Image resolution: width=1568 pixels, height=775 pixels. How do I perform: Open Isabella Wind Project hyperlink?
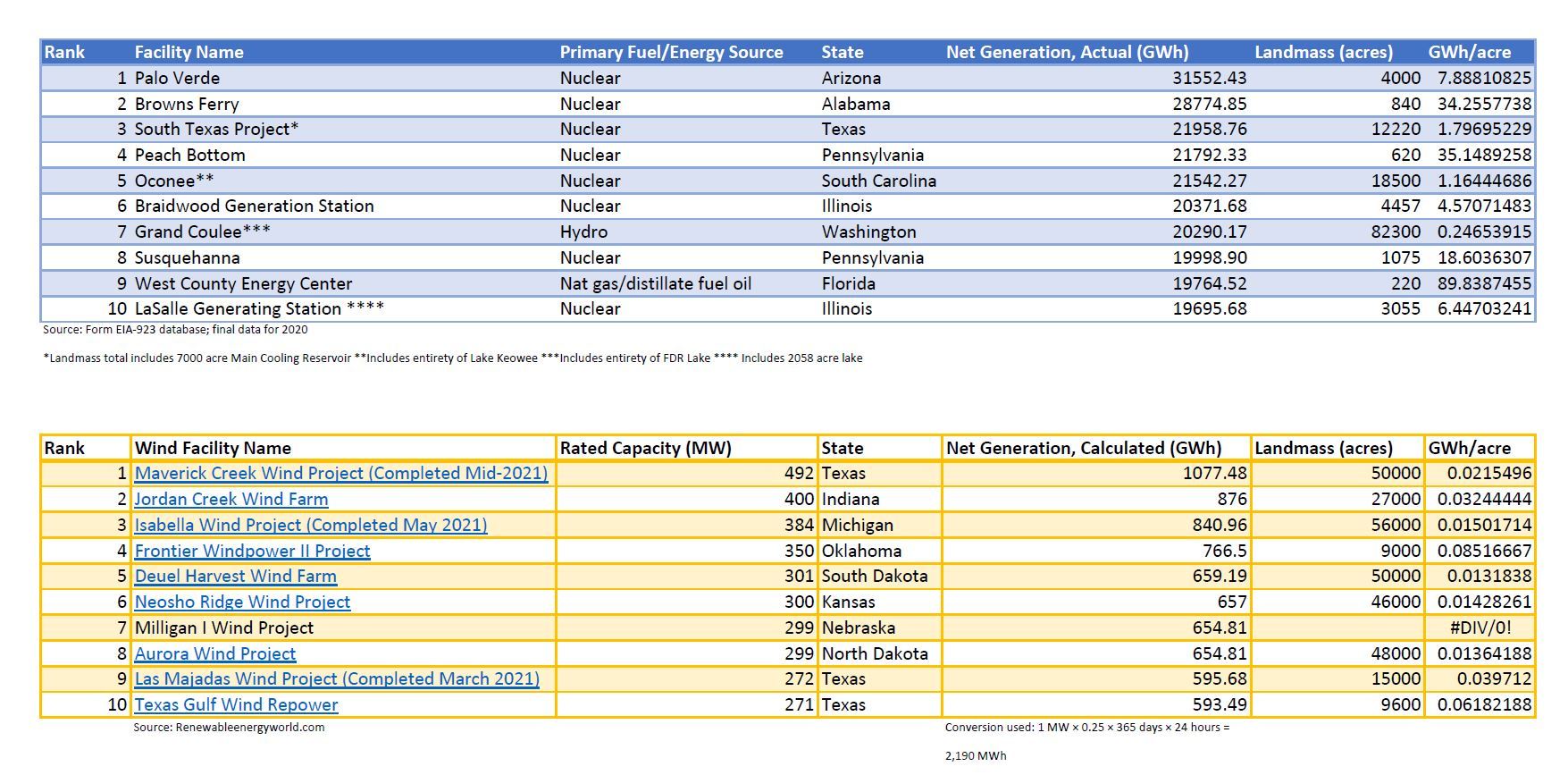click(310, 526)
